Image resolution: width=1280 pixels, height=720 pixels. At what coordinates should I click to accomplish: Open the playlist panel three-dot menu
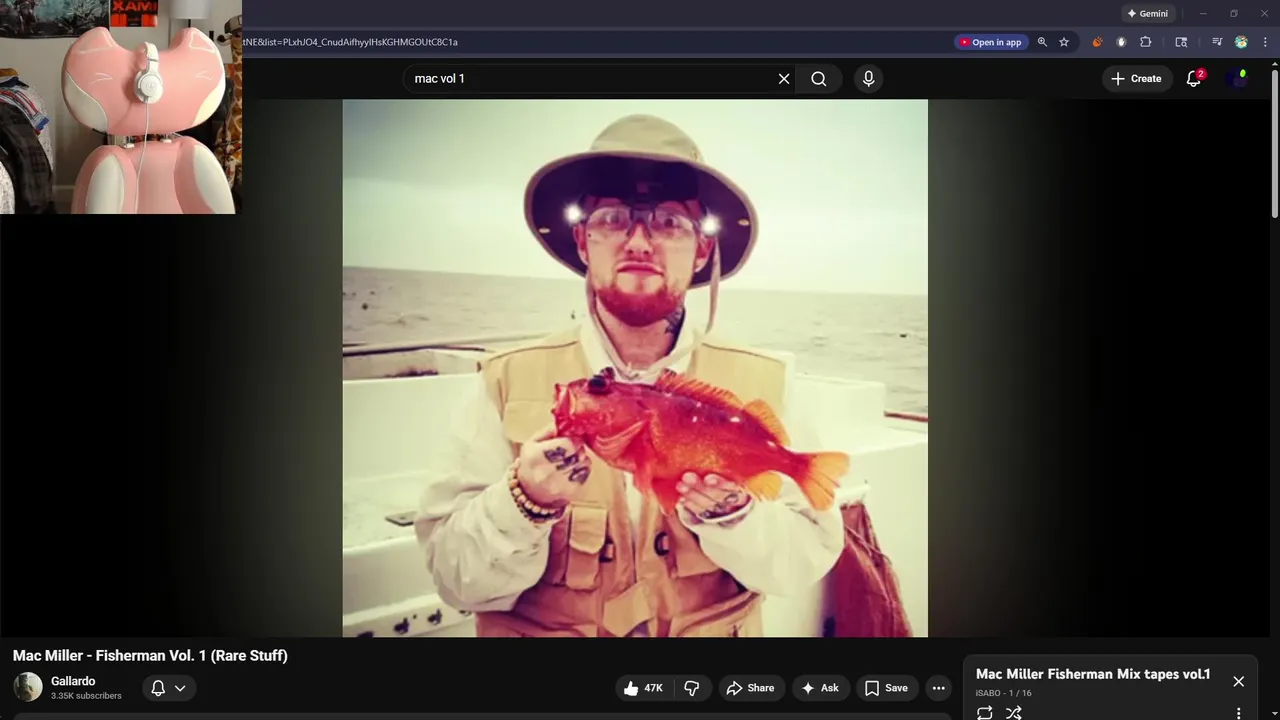pos(1239,713)
